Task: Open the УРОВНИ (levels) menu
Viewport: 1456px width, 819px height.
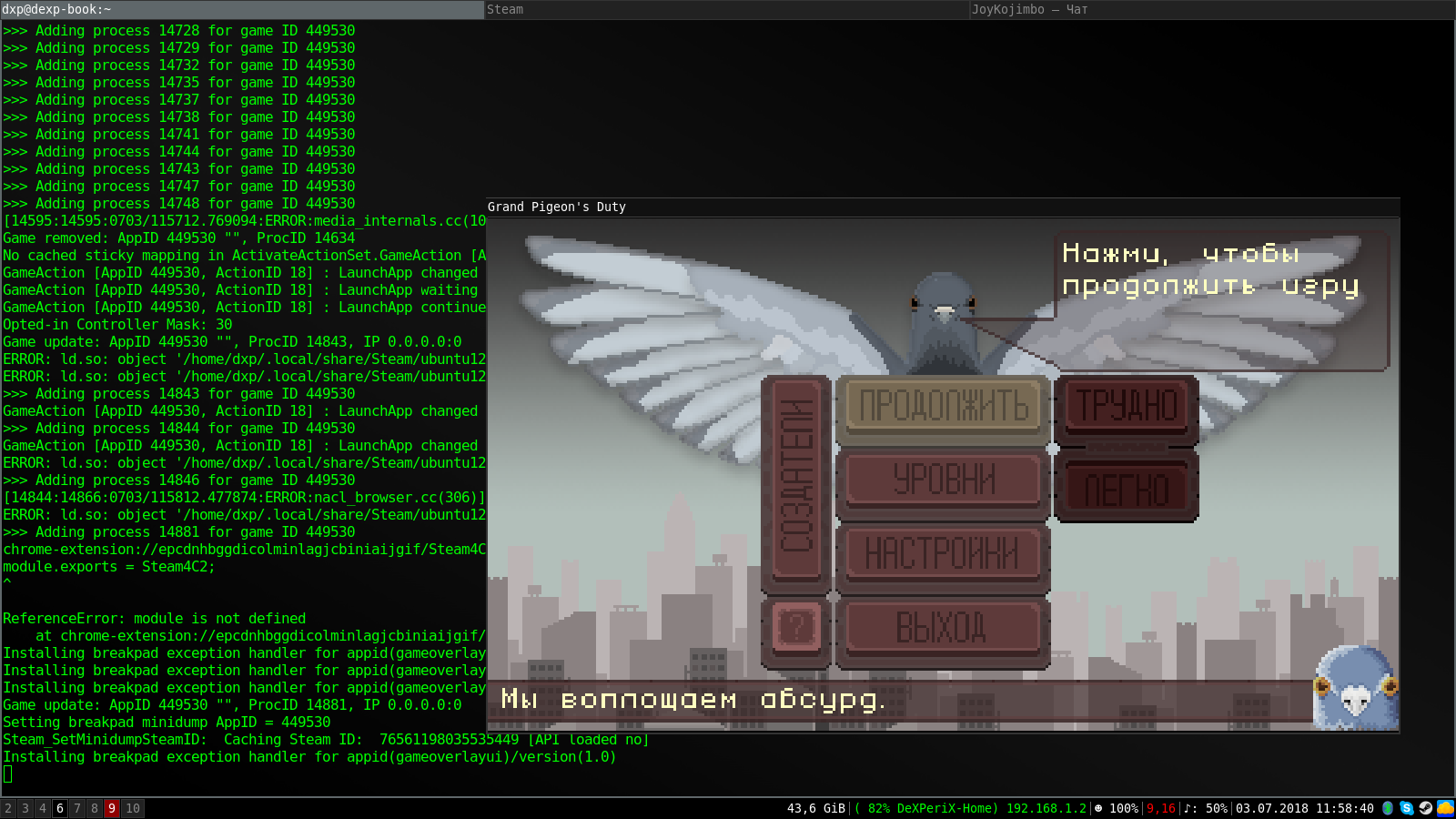Action: pyautogui.click(x=943, y=480)
